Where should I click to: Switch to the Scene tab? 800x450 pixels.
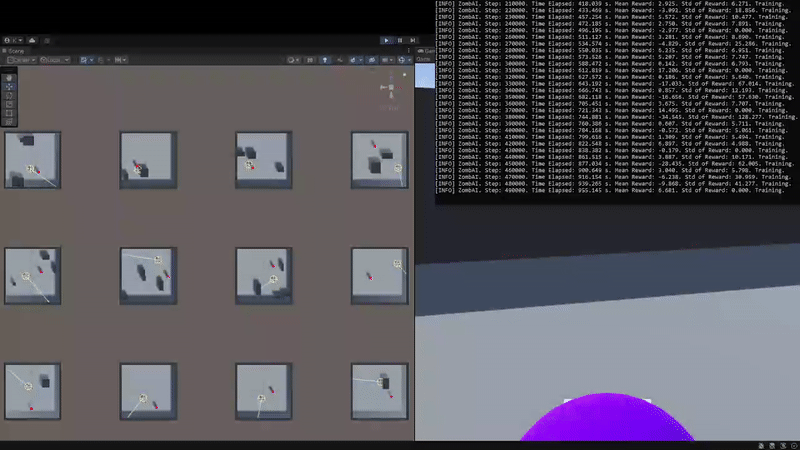[14, 51]
